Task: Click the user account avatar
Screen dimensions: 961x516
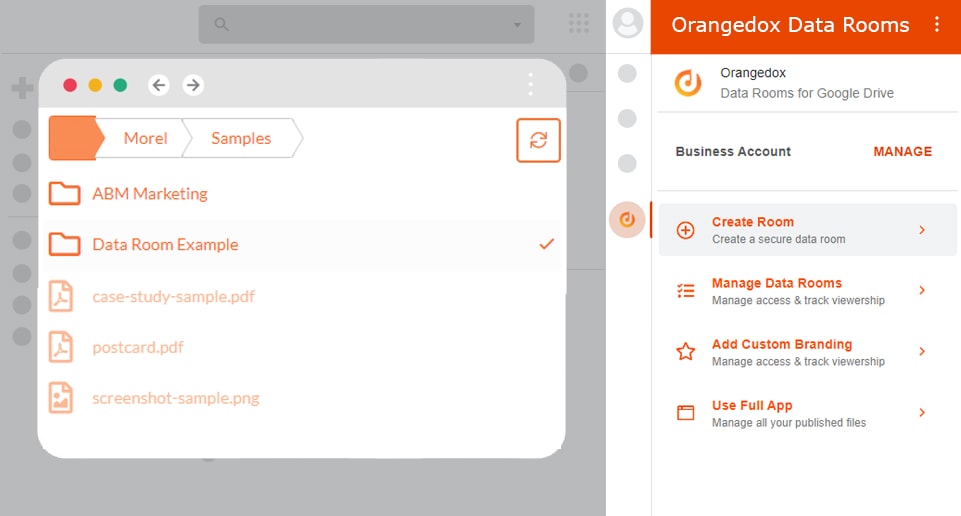Action: pos(628,23)
